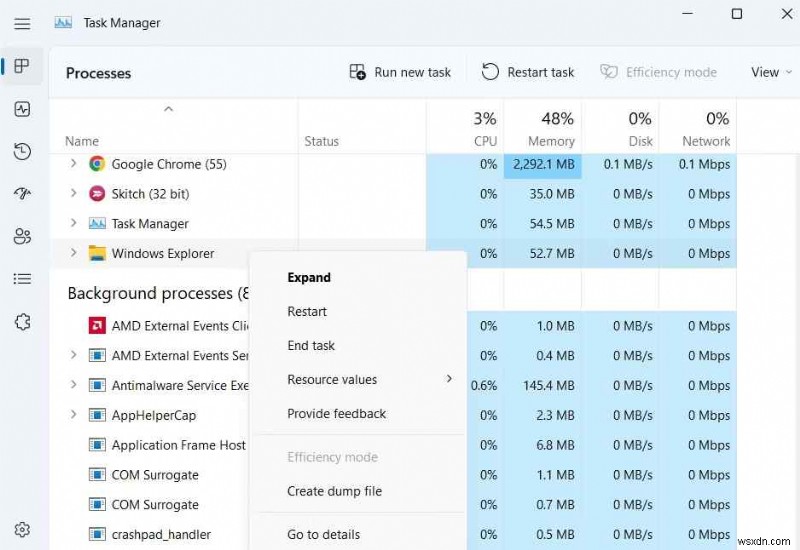Open App history in sidebar
This screenshot has width=800, height=550.
tap(22, 151)
